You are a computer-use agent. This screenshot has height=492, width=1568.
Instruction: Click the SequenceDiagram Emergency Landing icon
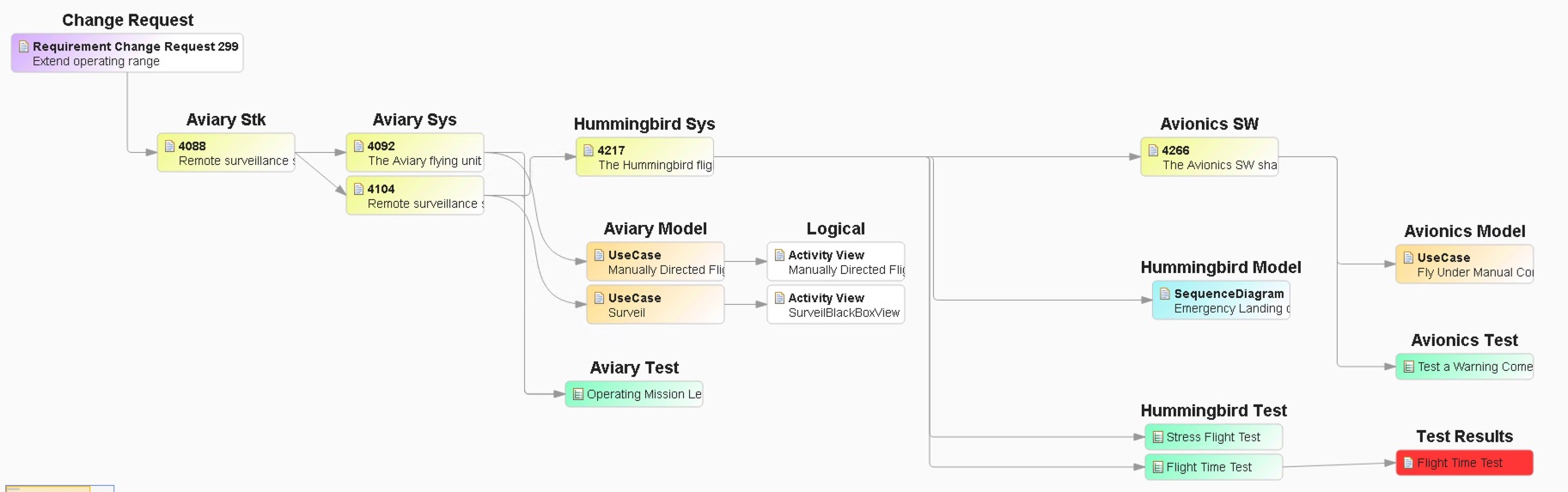click(x=1165, y=294)
